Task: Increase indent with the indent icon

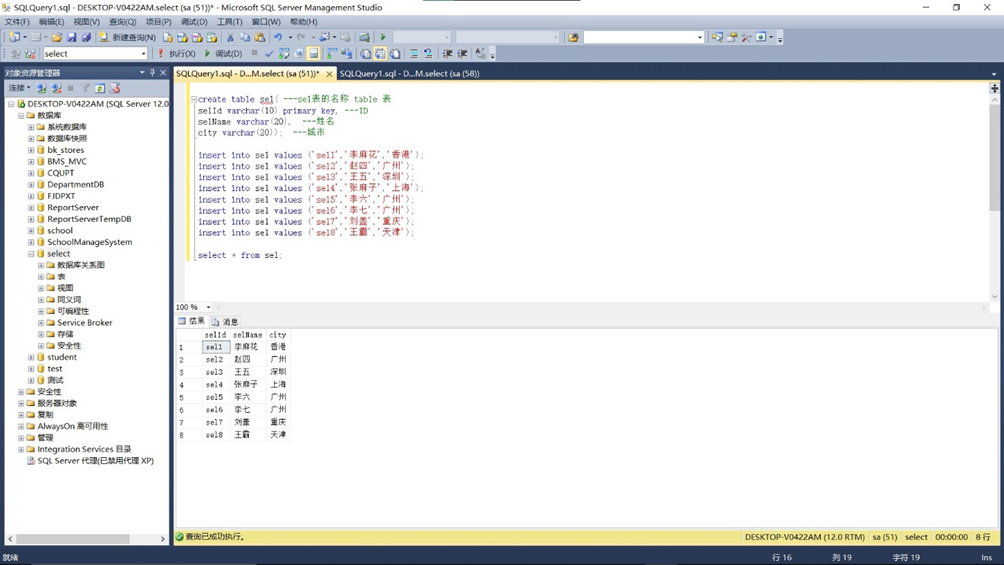Action: tap(462, 54)
